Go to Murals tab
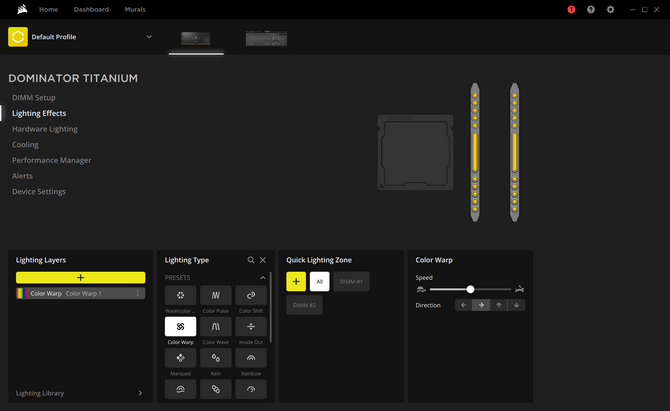 point(135,9)
